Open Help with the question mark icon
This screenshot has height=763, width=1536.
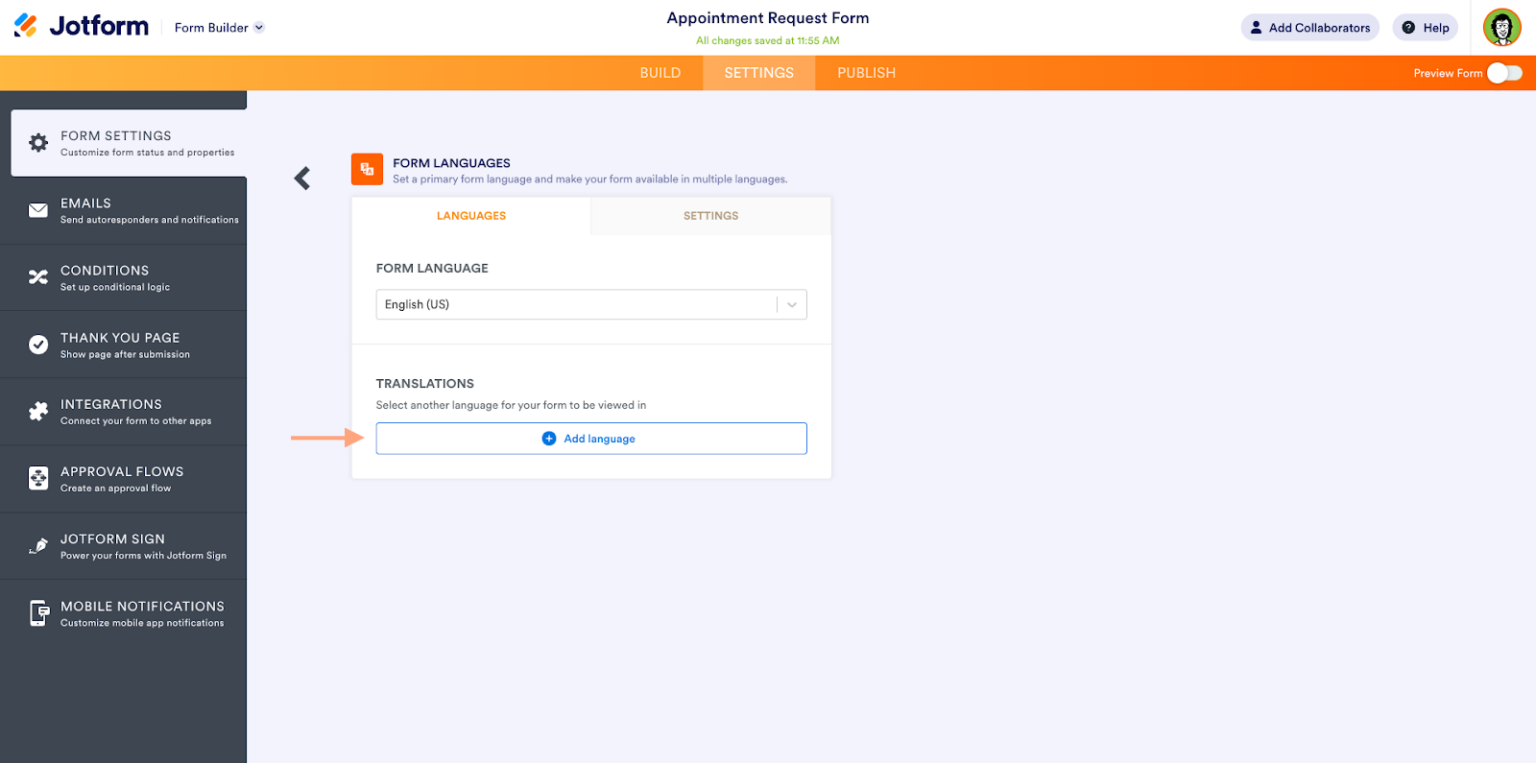(x=1425, y=27)
